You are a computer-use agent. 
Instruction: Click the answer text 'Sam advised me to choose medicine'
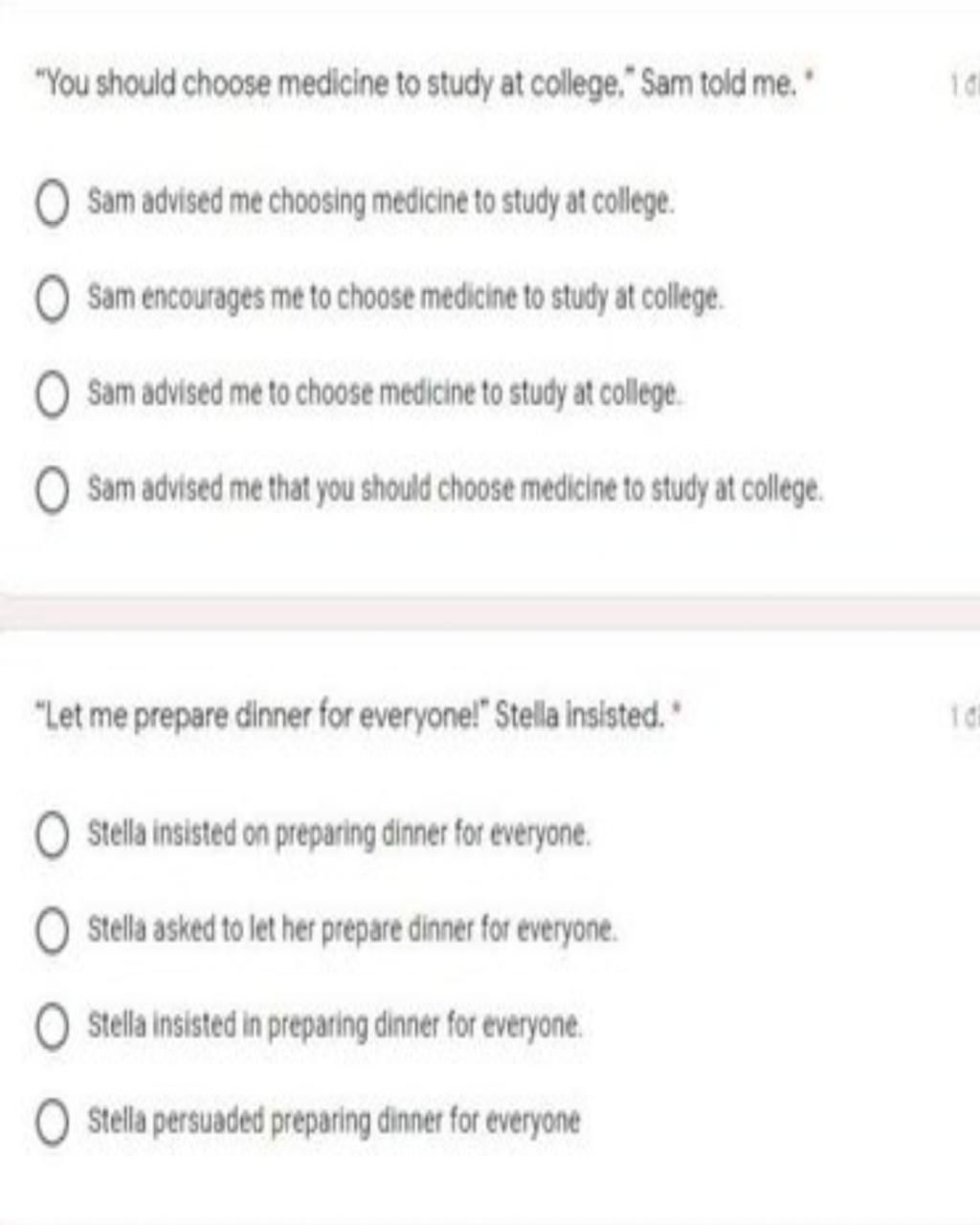pos(385,394)
